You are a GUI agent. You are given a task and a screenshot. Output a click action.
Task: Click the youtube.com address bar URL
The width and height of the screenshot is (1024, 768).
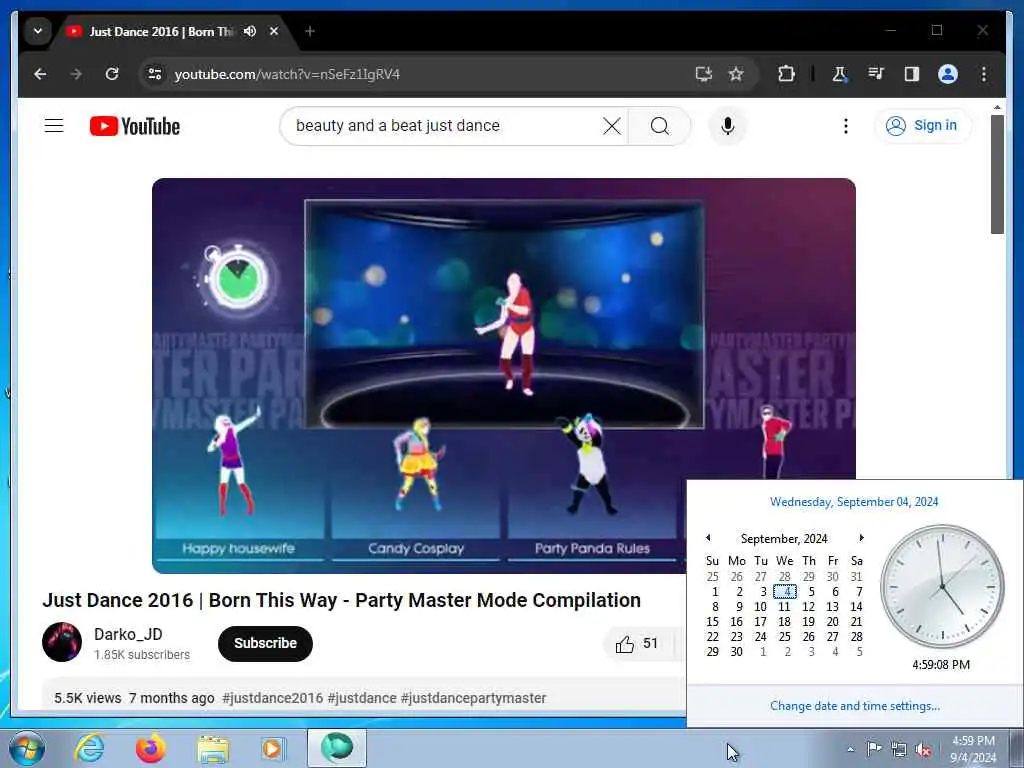287,74
